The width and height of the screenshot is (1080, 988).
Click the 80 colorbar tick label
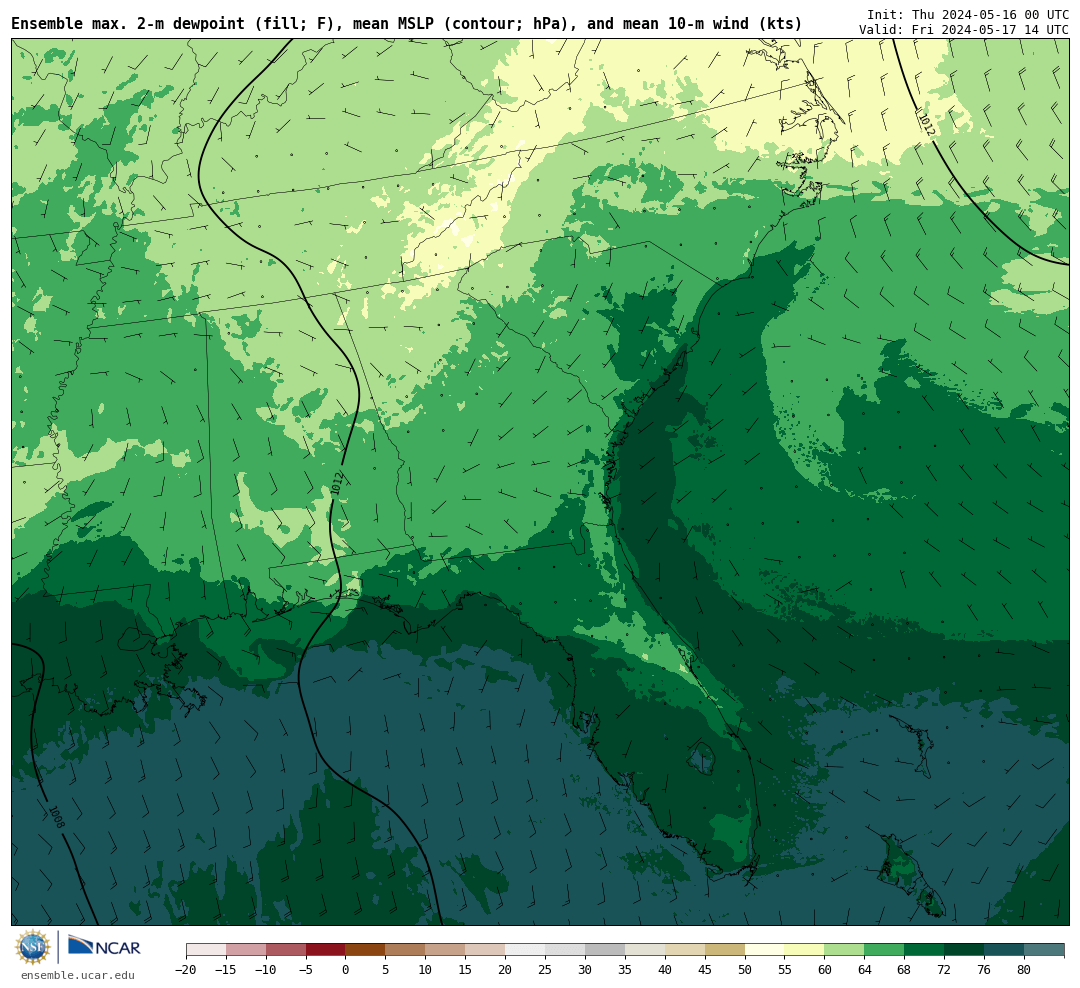coord(1025,970)
